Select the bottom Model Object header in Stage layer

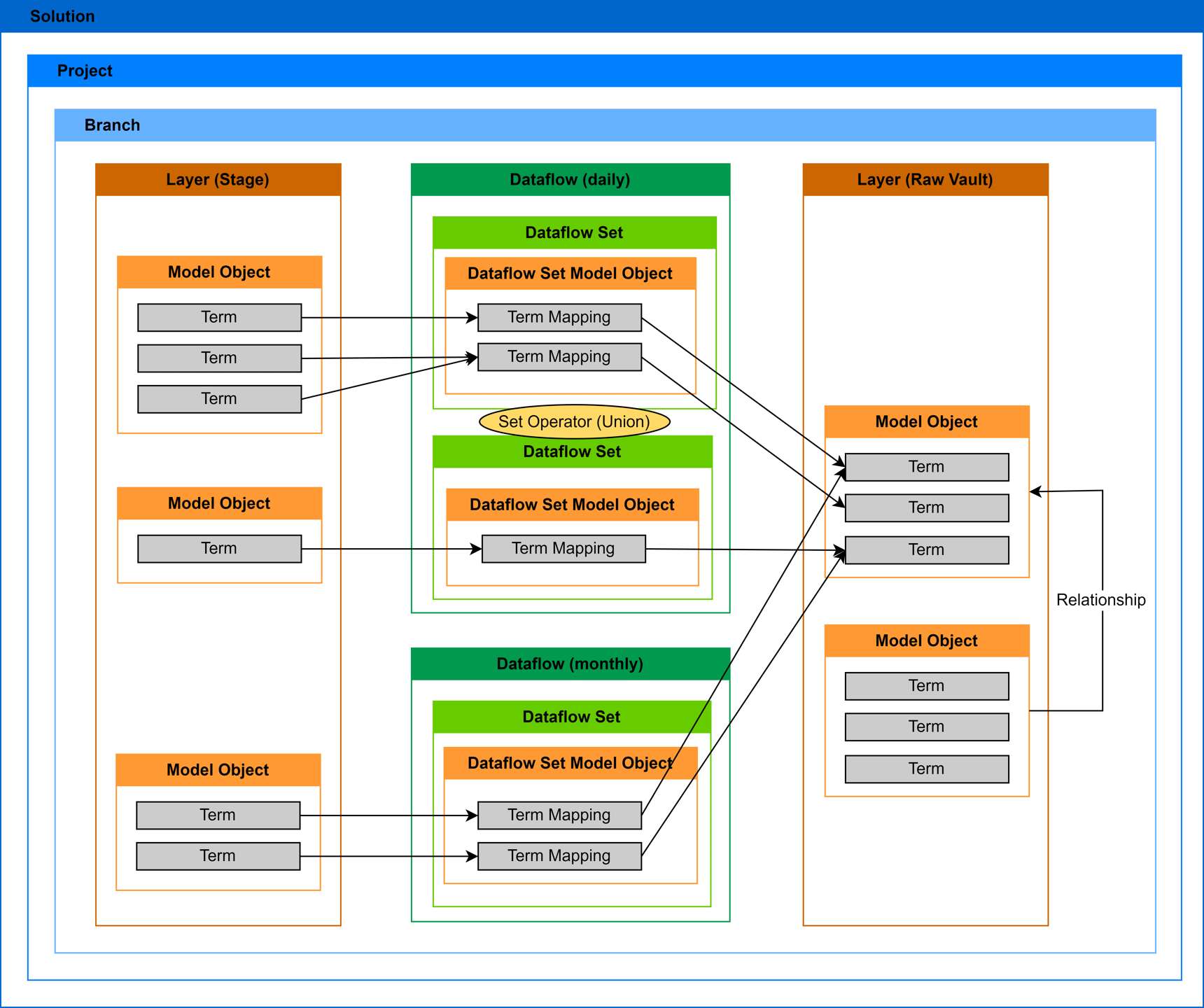(218, 770)
